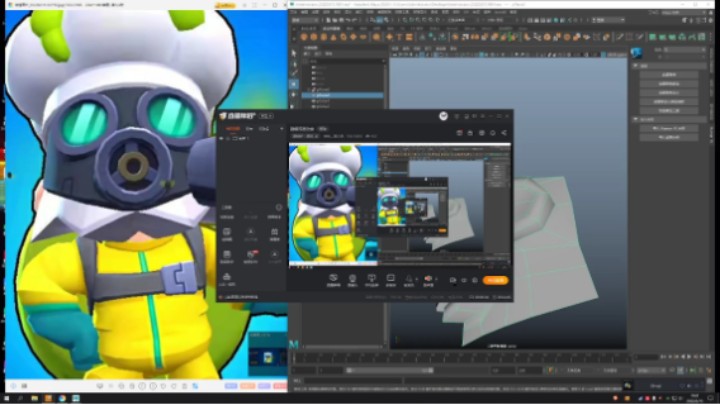Choose the Select arrow tool in Maya's toolbox
720x404 pixels.
click(x=294, y=53)
